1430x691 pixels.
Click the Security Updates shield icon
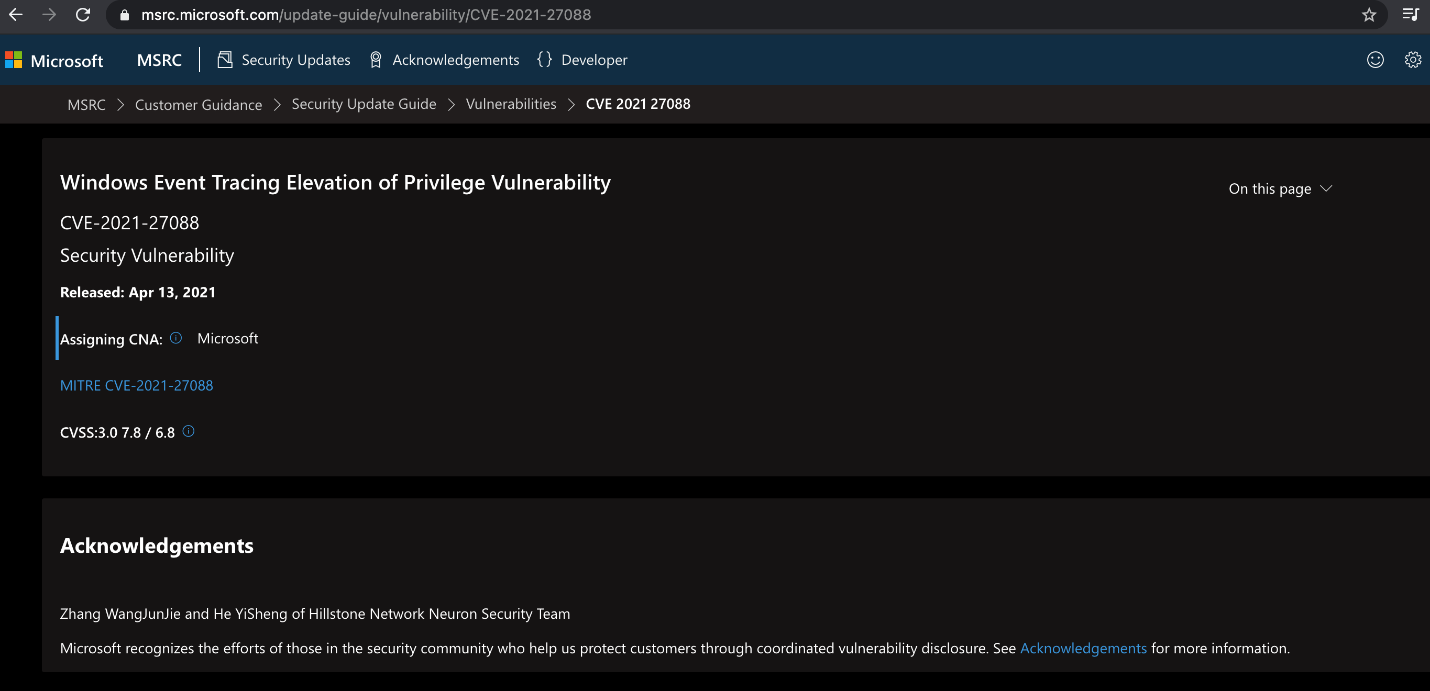[x=225, y=60]
